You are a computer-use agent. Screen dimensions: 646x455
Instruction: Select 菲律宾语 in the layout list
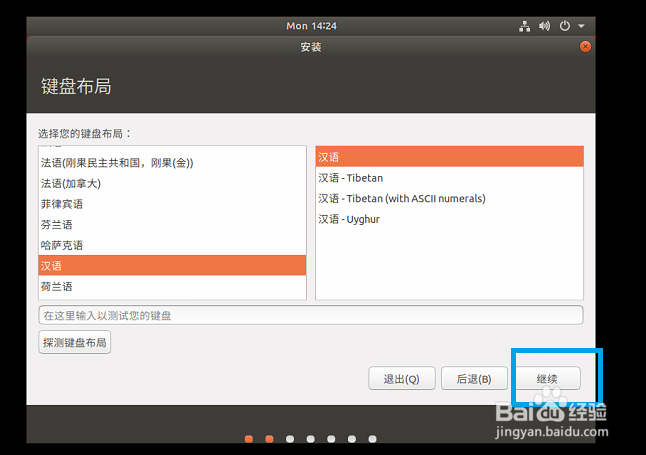coord(172,204)
